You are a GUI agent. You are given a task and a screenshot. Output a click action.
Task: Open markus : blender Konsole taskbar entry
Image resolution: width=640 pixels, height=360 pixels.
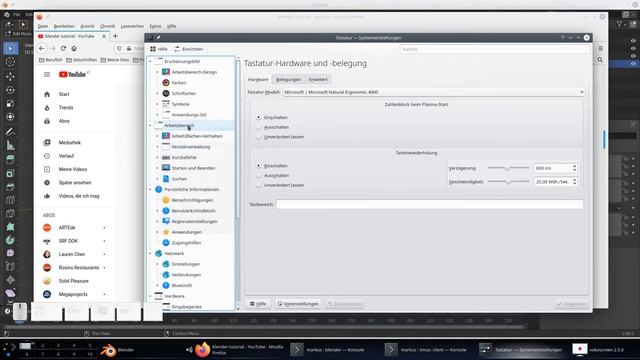[328, 350]
